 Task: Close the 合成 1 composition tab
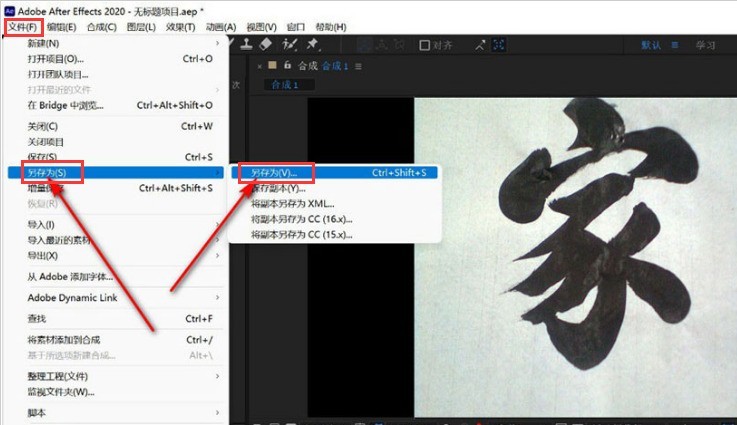[259, 66]
